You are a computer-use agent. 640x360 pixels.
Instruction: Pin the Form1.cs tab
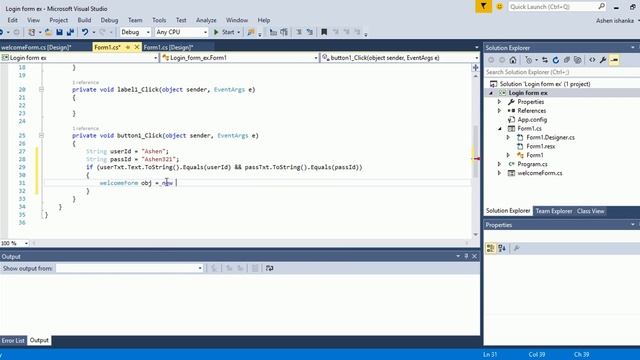pyautogui.click(x=128, y=47)
